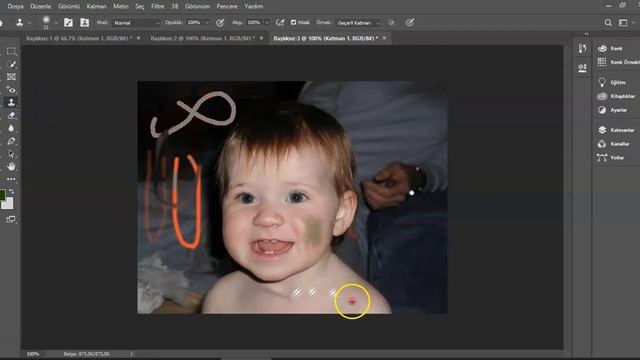Screen dimensions: 640x360
Task: Close the Başlıksız-2 document tab
Action: 262,38
